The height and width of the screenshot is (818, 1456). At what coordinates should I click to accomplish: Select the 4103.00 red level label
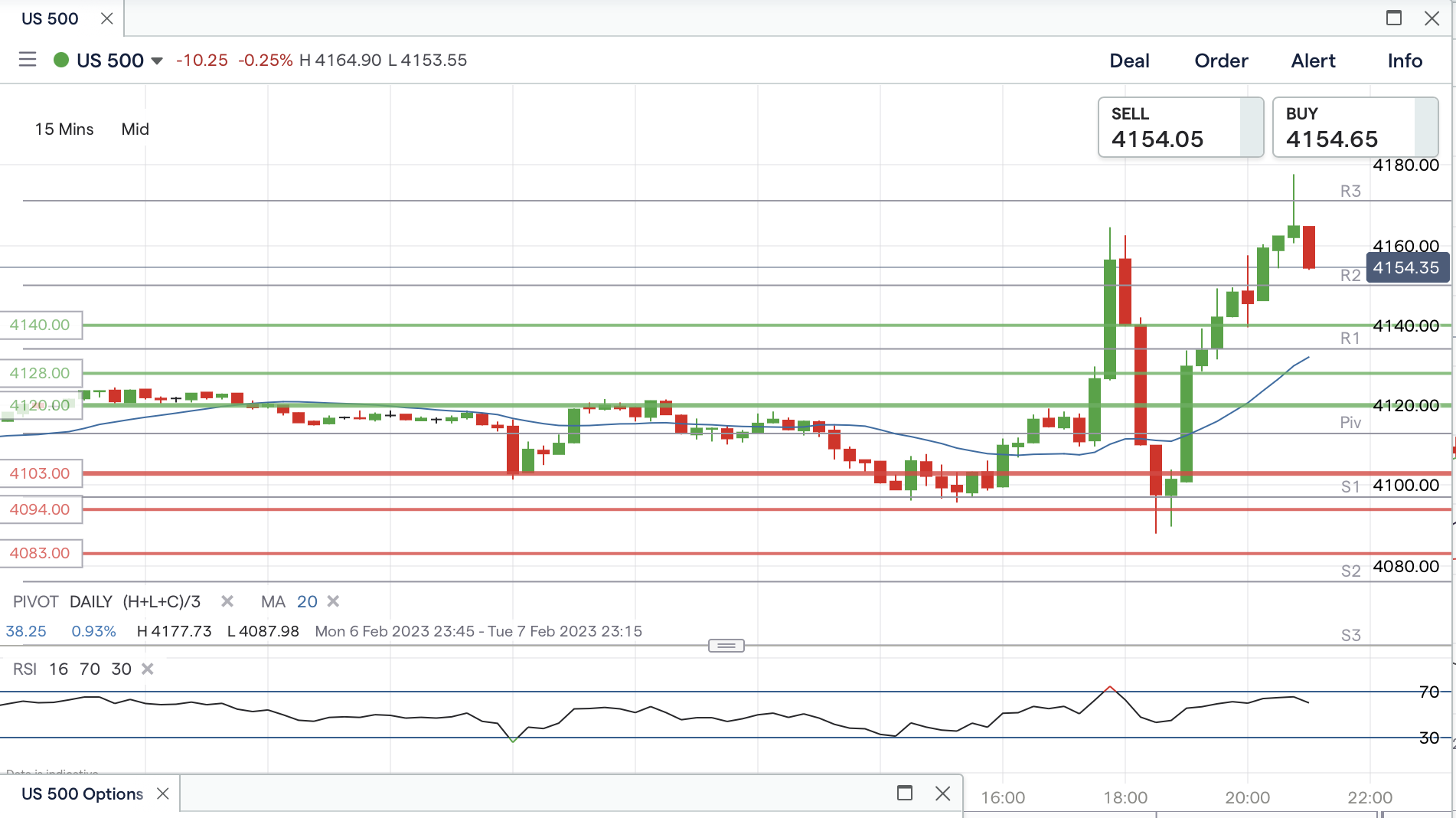tap(41, 473)
